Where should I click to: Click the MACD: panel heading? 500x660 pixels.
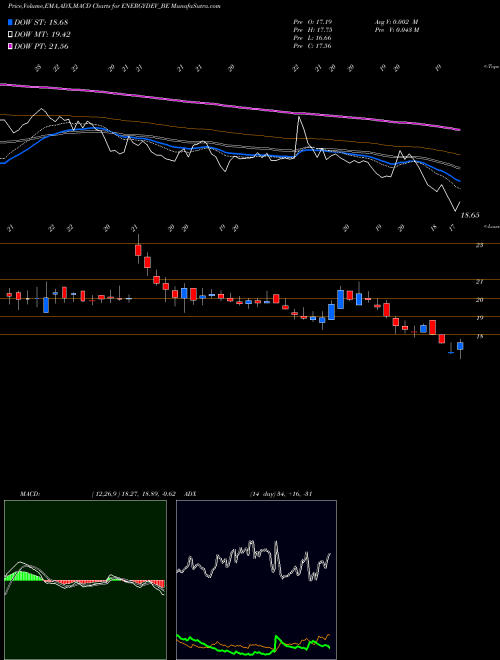coord(30,494)
